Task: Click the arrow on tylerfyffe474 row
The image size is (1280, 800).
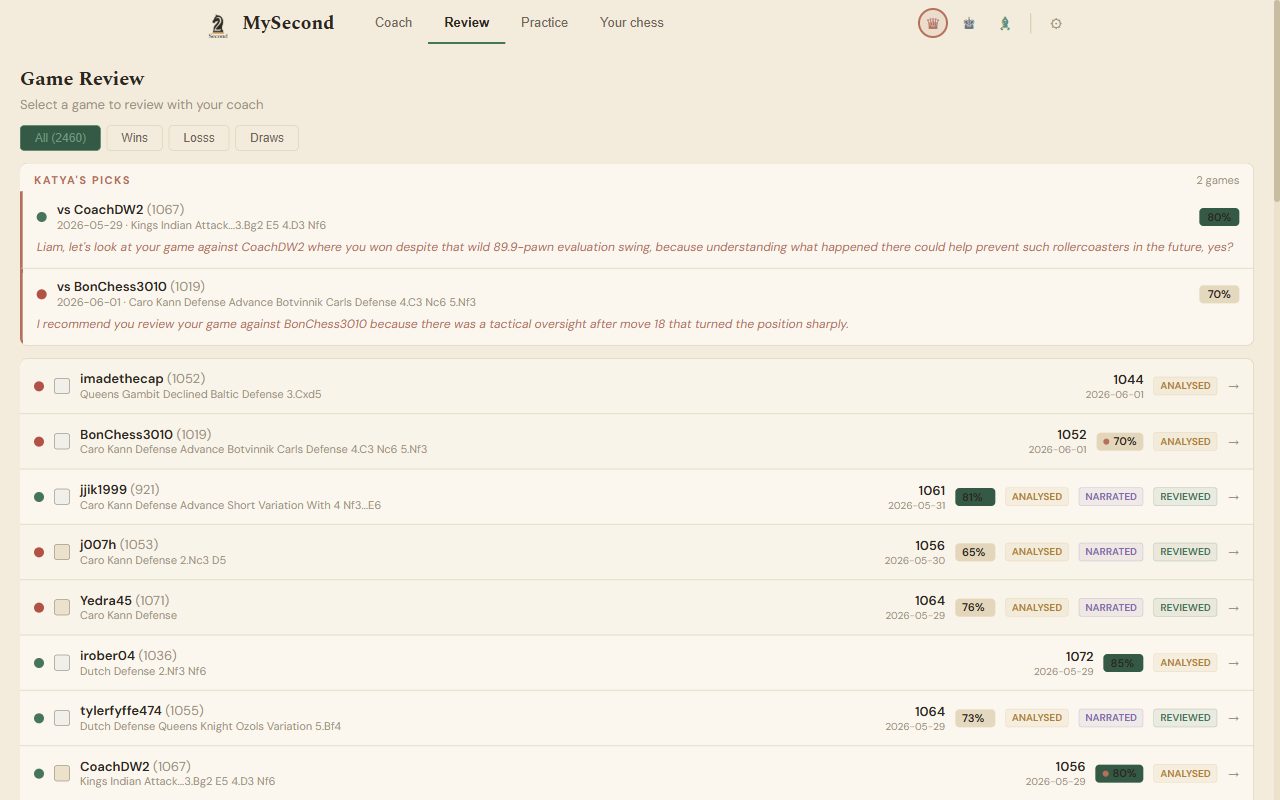Action: (1233, 718)
